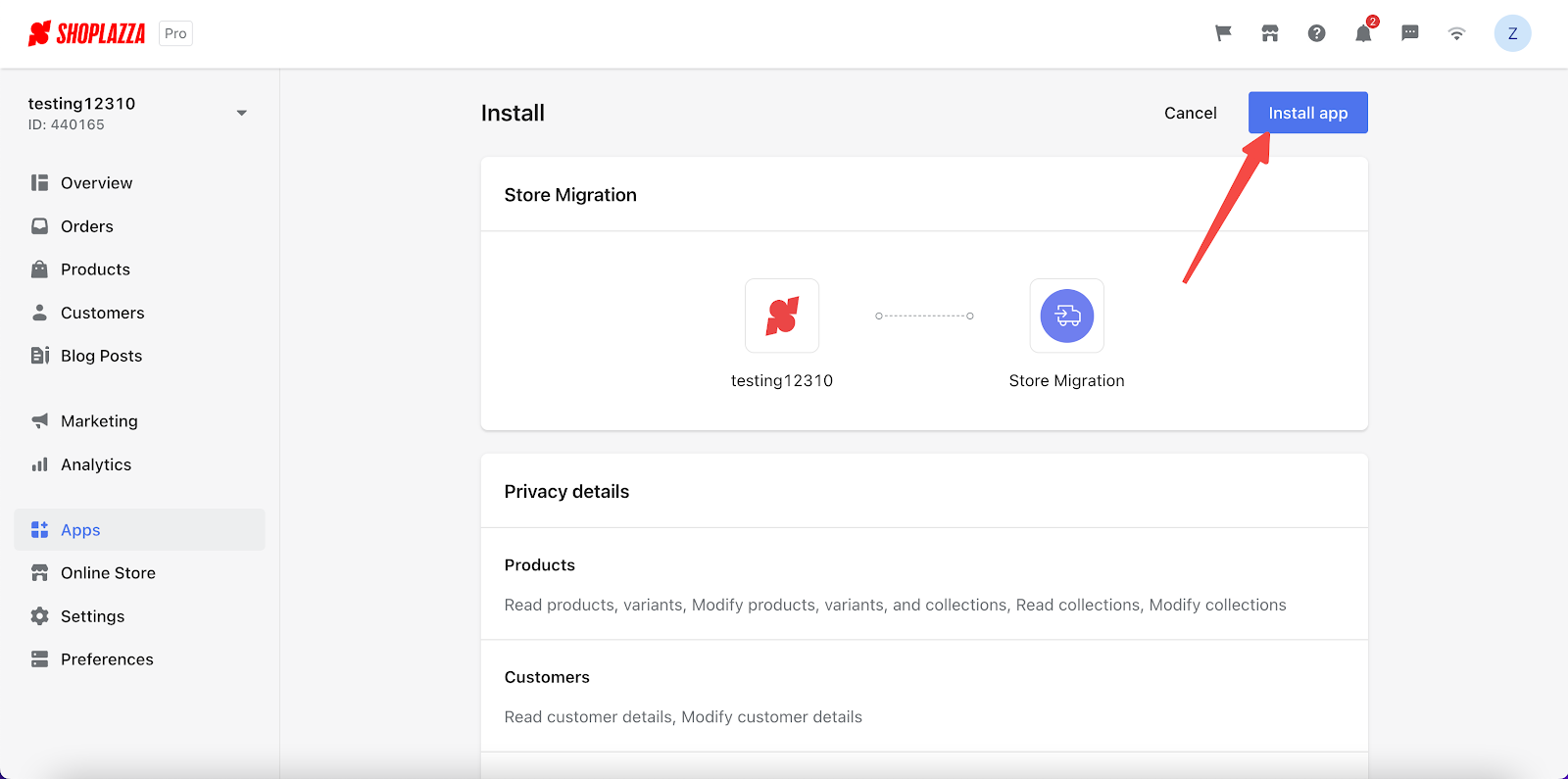
Task: Click the Overview sidebar icon
Action: (39, 183)
